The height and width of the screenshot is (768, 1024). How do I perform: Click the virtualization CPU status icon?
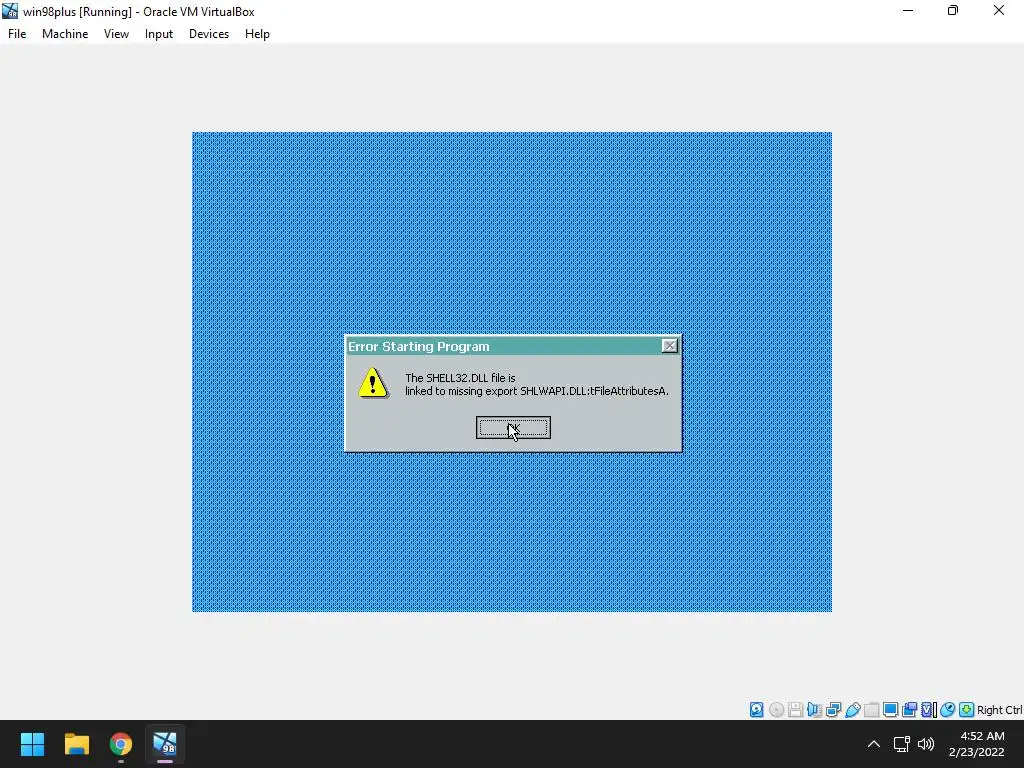pos(929,710)
